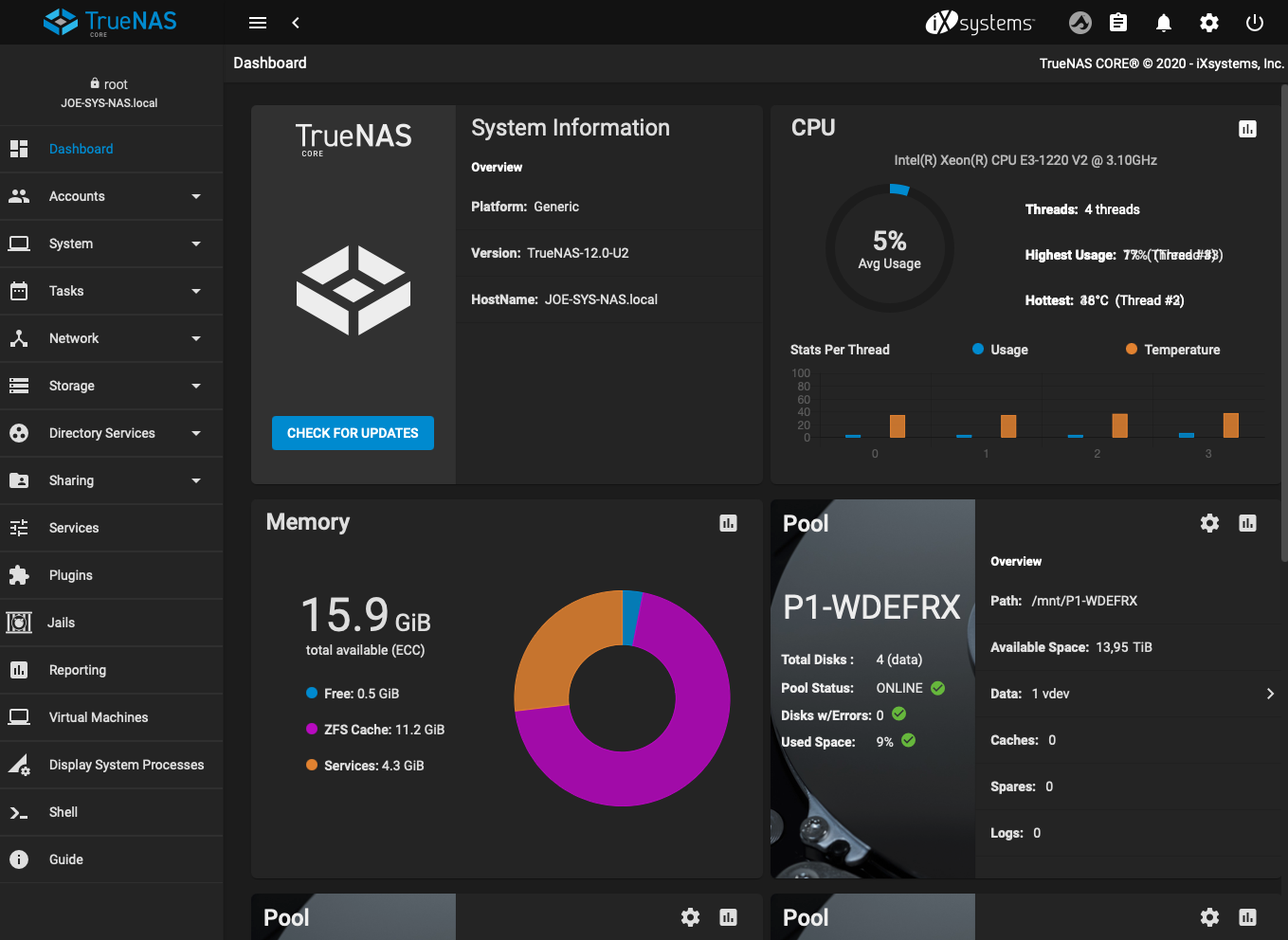
Task: Open bottom-left Pool card settings gear
Action: click(x=690, y=917)
